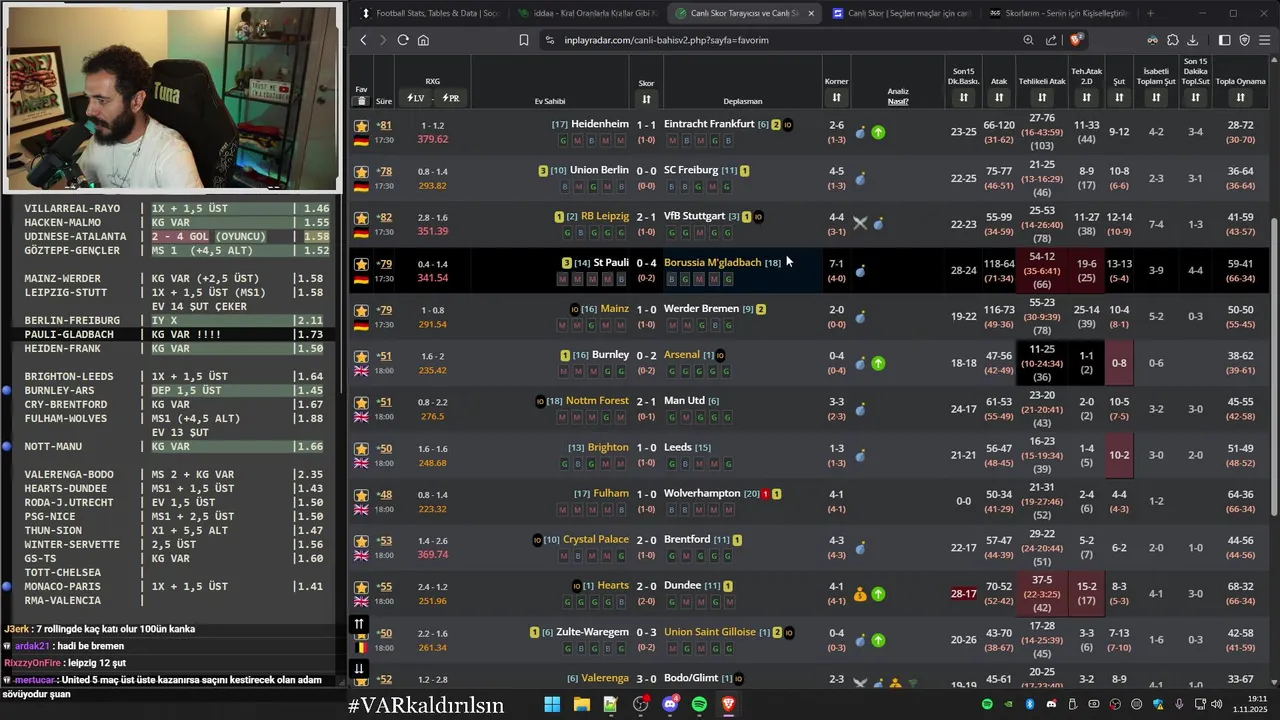The height and width of the screenshot is (720, 1280).
Task: Open the minute 81 link for Heidenheim
Action: 384,125
